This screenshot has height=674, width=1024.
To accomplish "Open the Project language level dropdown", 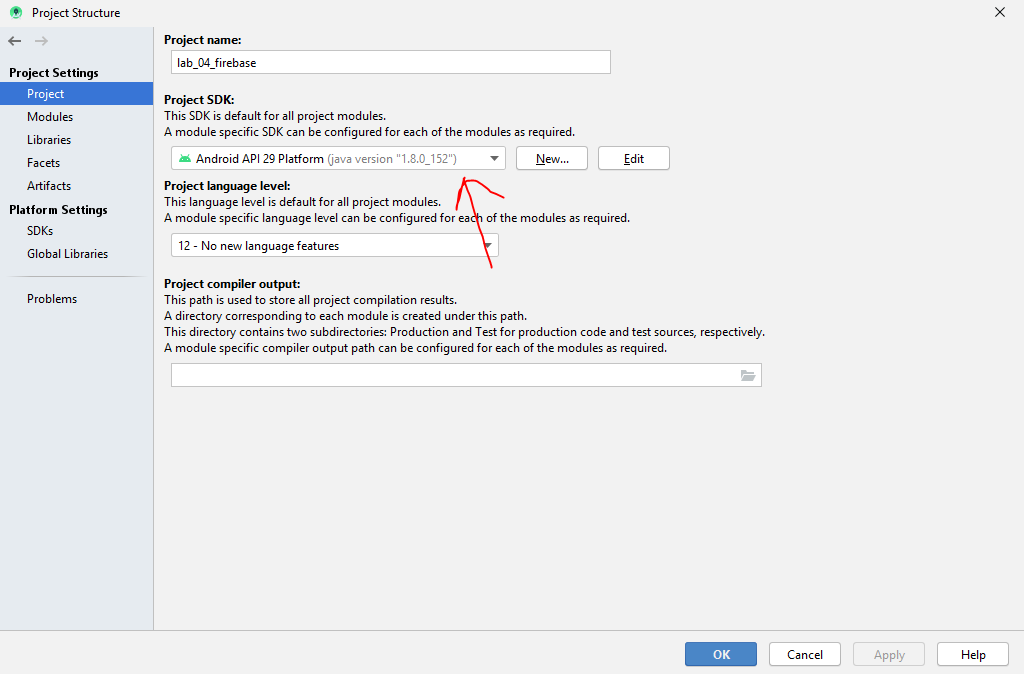I will [335, 246].
